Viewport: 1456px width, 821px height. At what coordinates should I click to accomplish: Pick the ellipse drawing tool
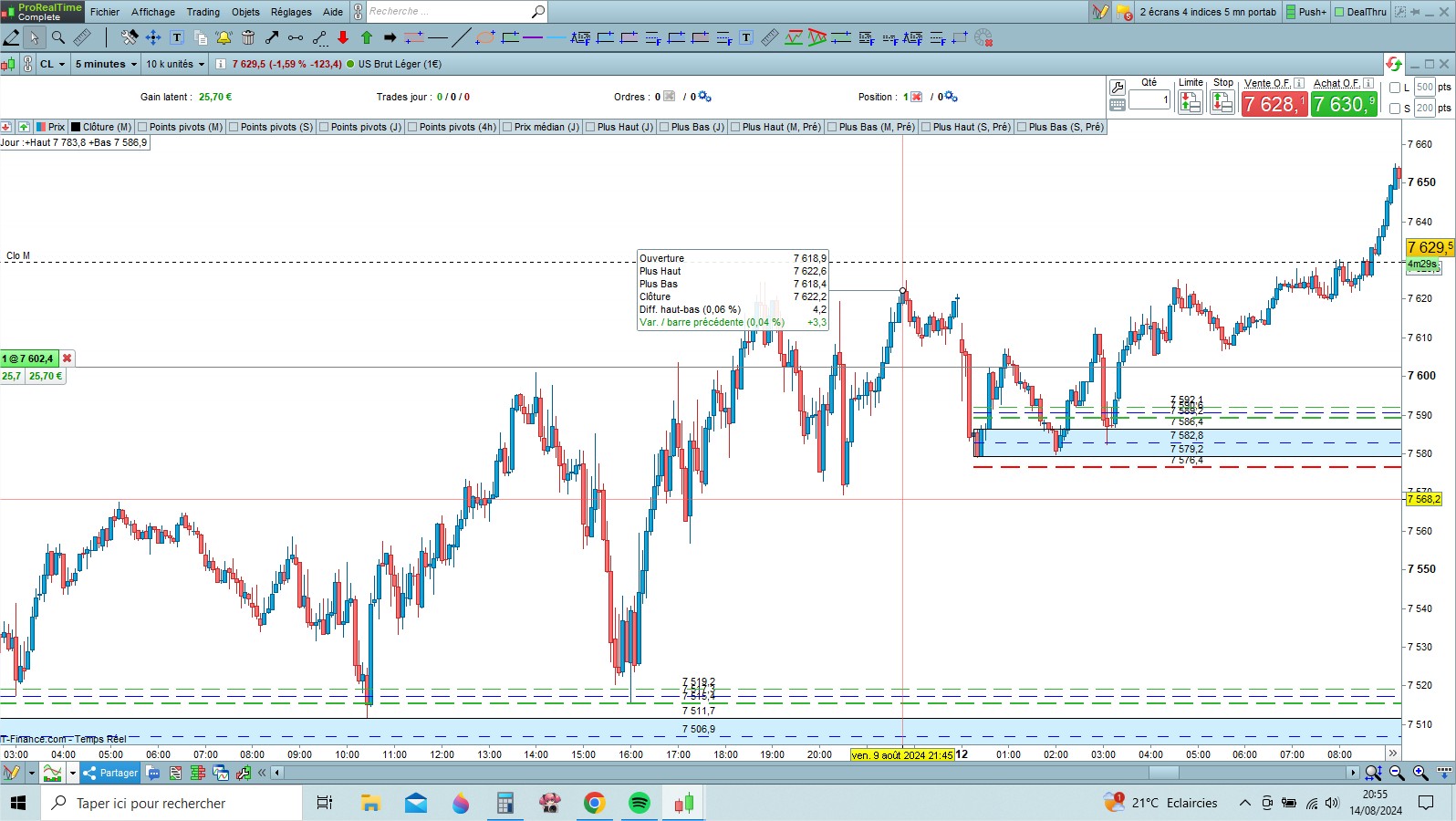coord(485,37)
